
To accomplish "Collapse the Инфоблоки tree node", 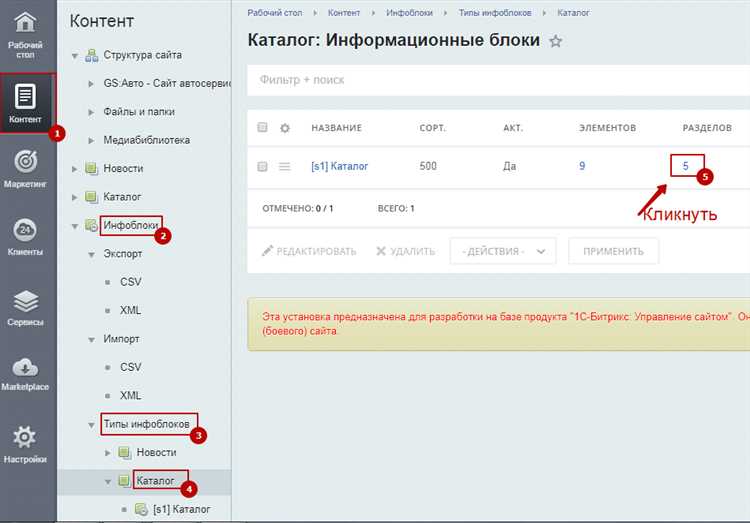I will pos(75,226).
